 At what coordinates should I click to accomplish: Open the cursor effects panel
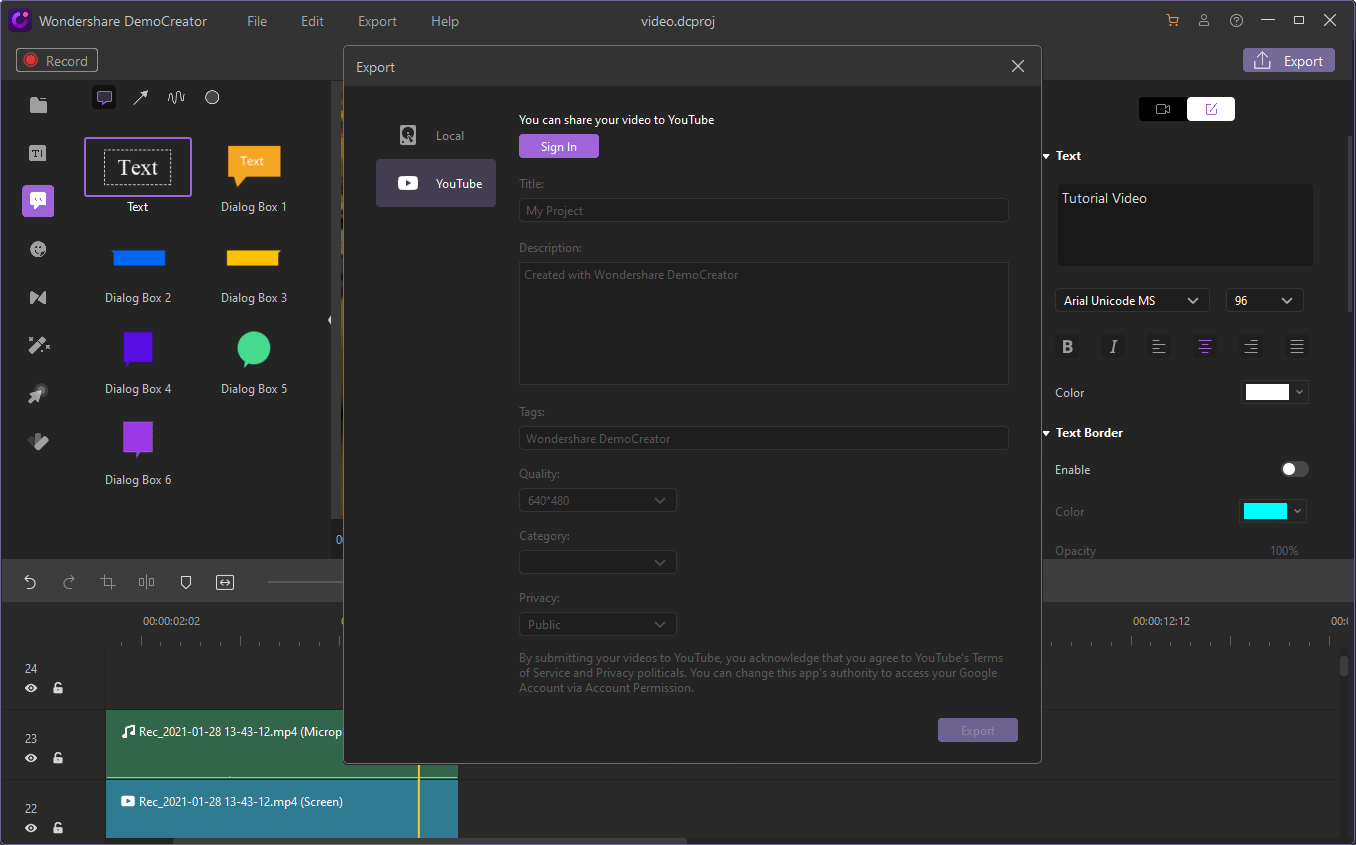coord(38,394)
